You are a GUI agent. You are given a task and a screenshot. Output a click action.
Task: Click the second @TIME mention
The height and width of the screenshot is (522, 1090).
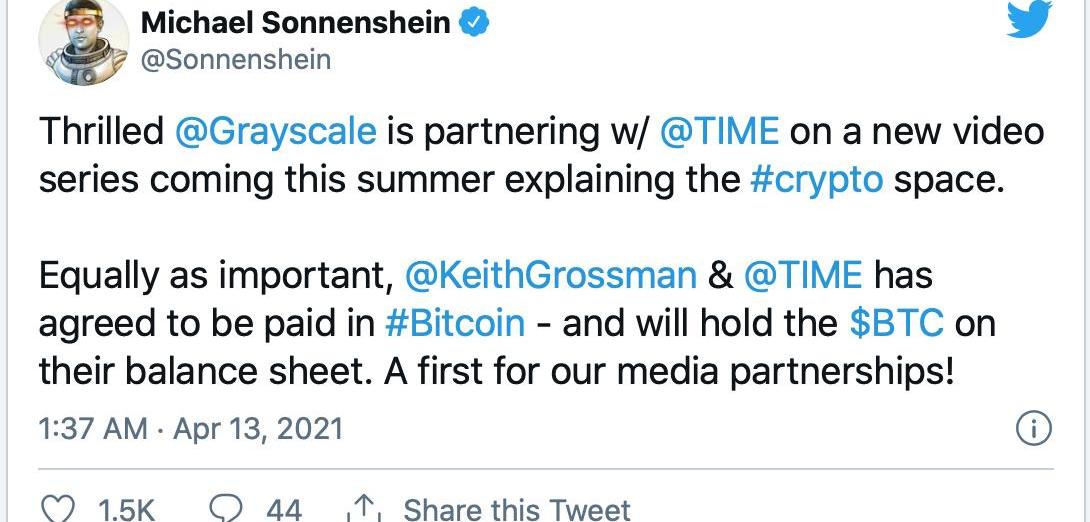pos(803,274)
